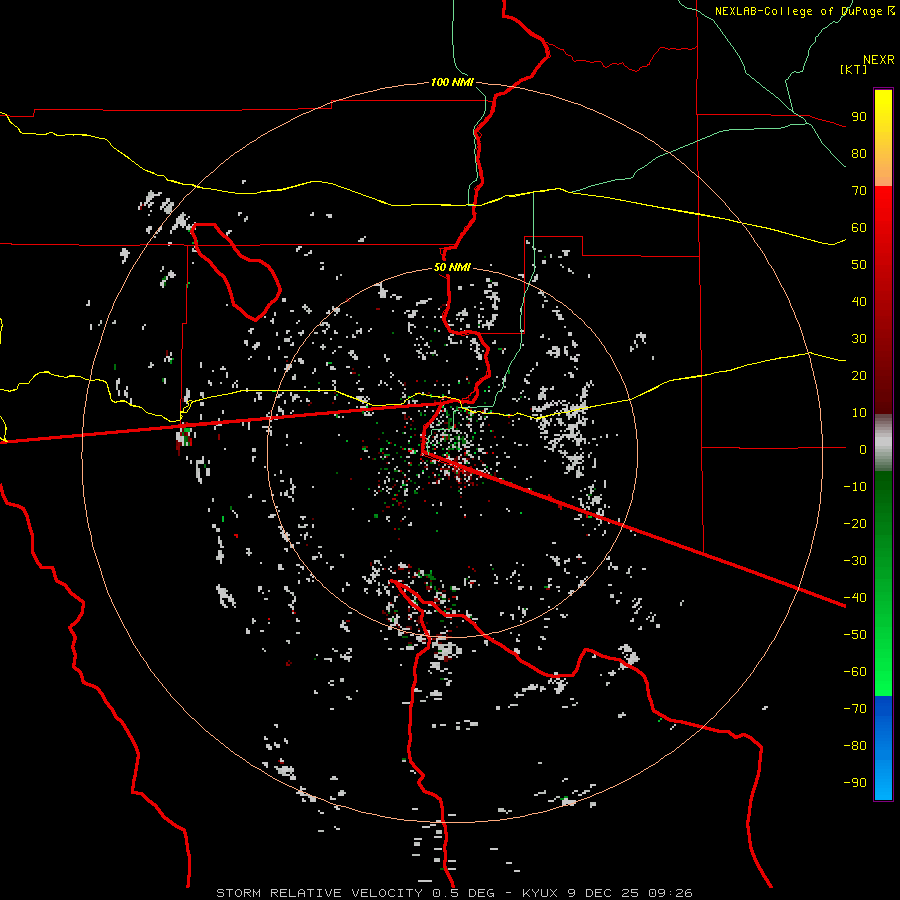Click the KYUX station identifier in caption
Screen dimensions: 900x900
(x=541, y=893)
